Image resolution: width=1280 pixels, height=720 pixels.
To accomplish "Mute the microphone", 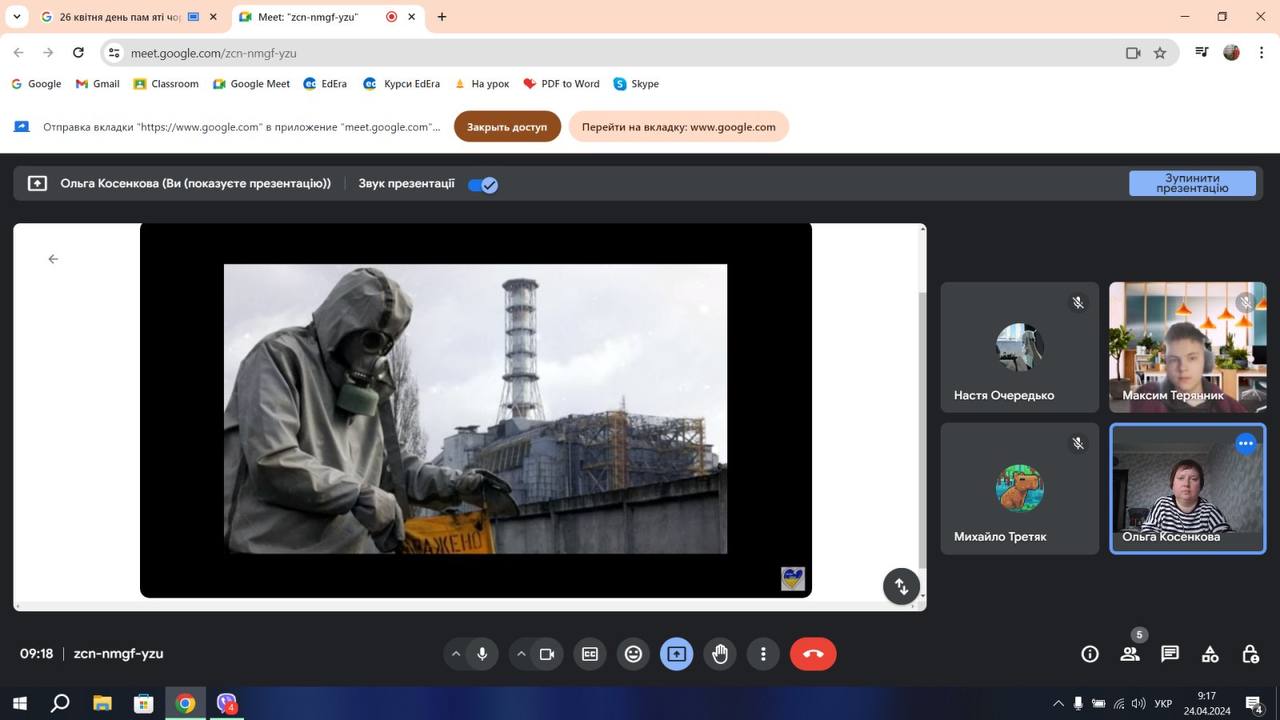I will point(482,654).
